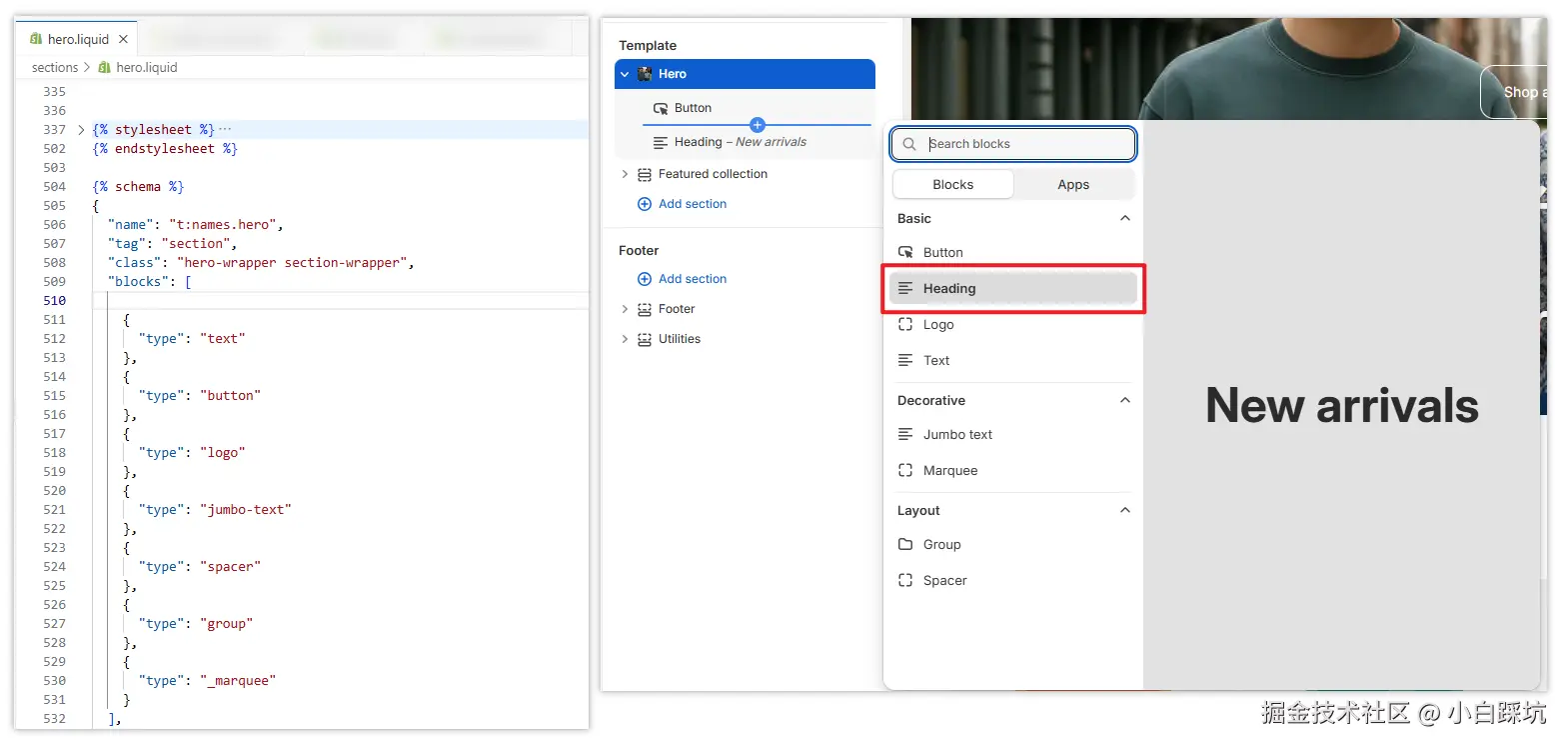Click the Marquee block icon
The height and width of the screenshot is (748, 1568).
click(x=905, y=470)
